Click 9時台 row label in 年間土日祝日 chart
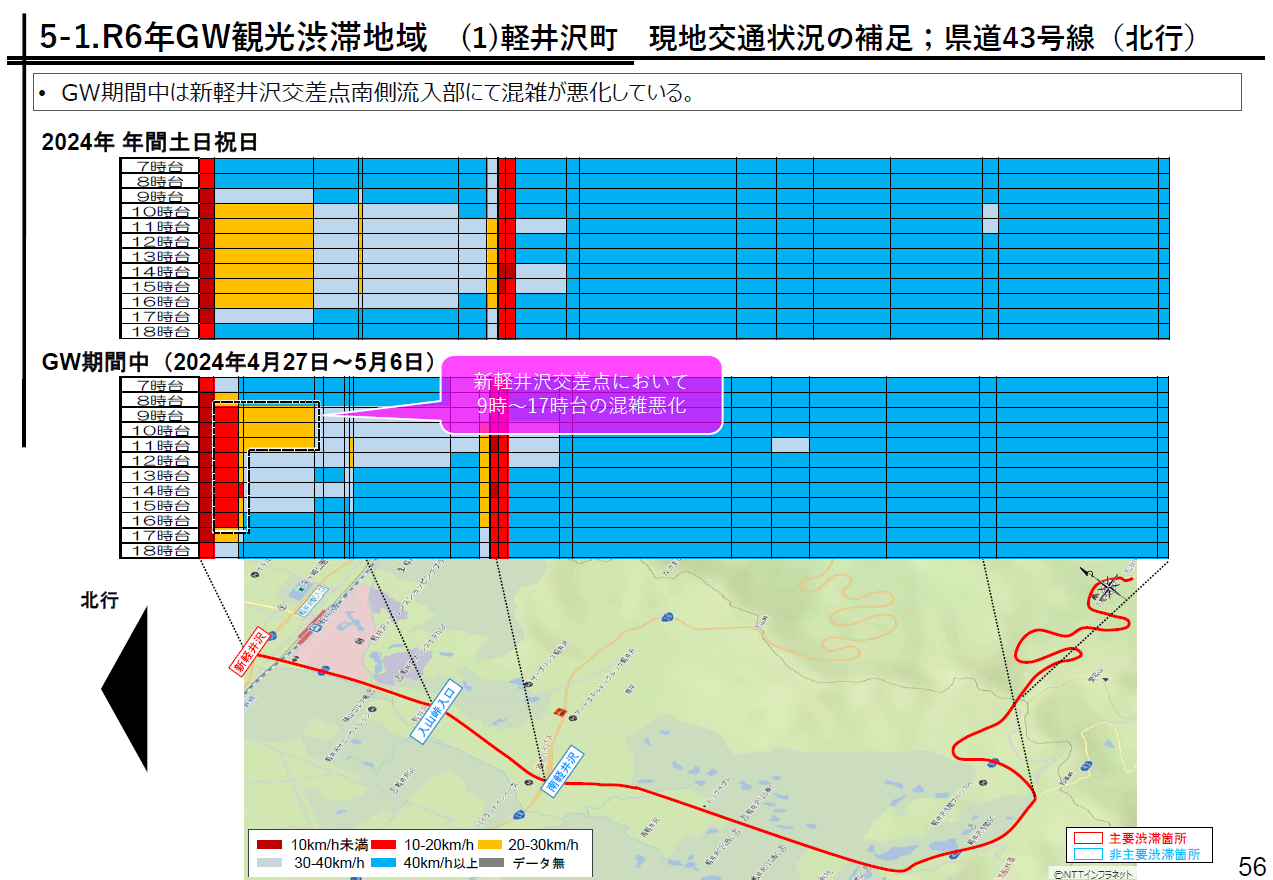 160,196
